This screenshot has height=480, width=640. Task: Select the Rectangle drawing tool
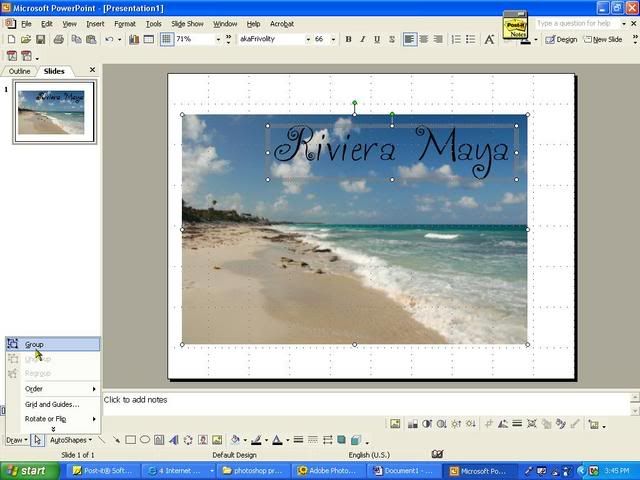tap(131, 440)
